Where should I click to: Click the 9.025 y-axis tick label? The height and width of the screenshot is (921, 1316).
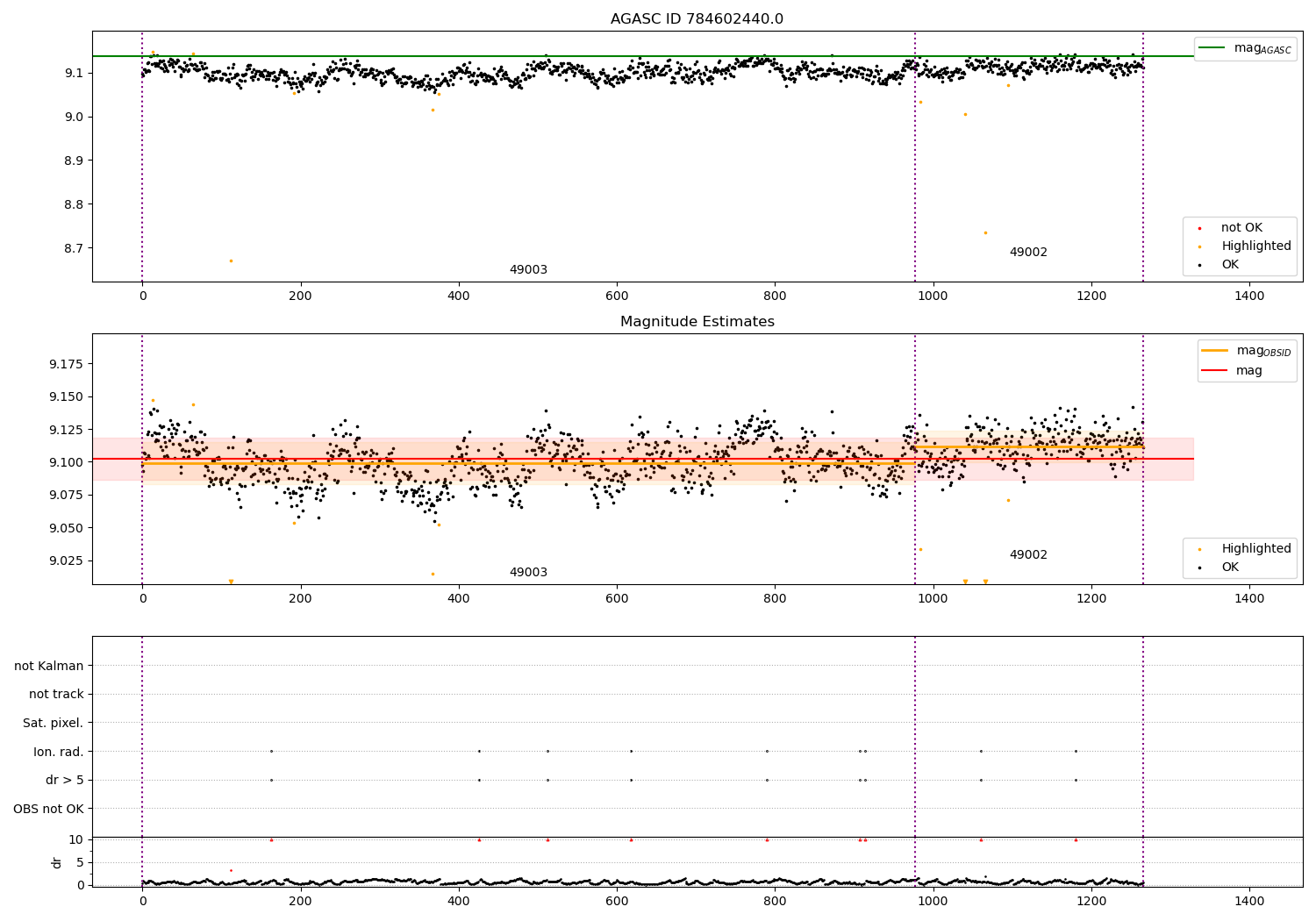pyautogui.click(x=67, y=561)
